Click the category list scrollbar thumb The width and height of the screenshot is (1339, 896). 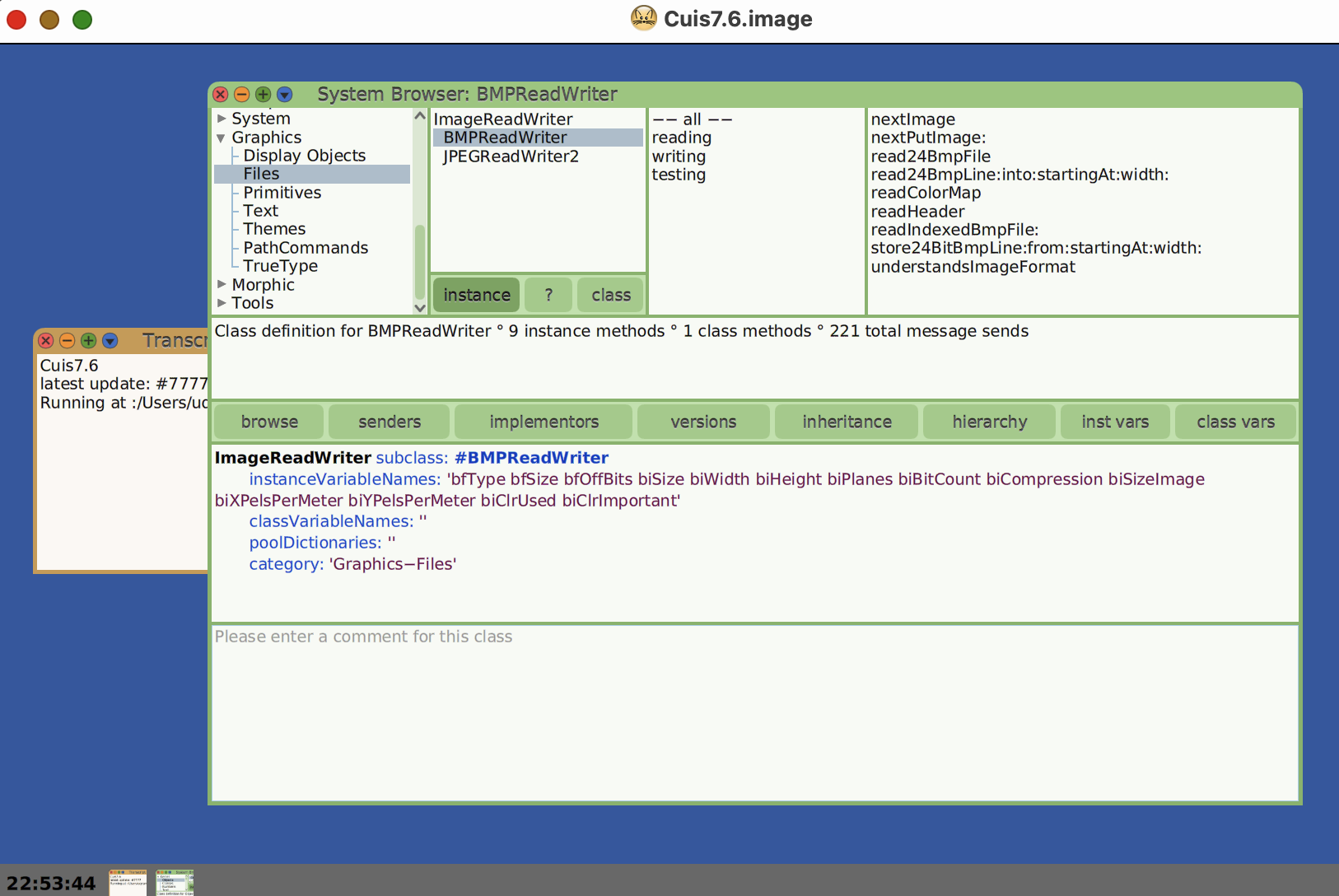pos(420,262)
